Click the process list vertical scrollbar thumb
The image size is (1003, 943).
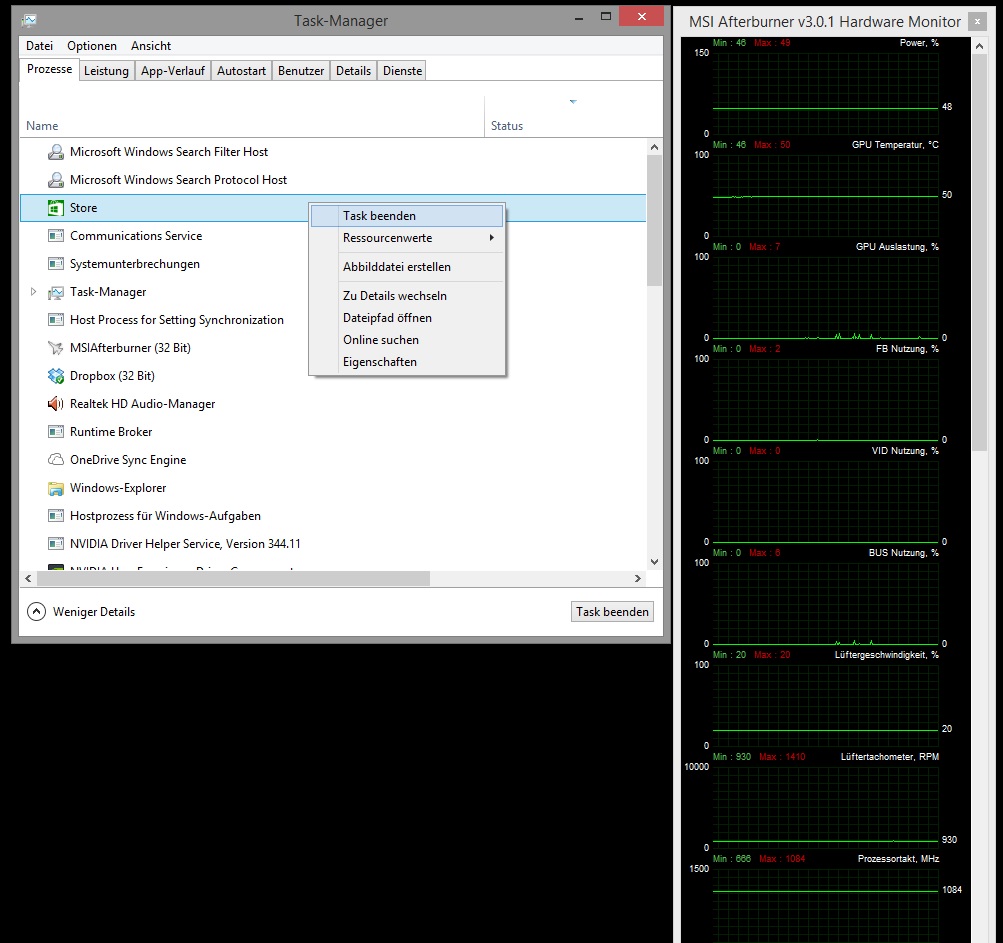point(654,220)
